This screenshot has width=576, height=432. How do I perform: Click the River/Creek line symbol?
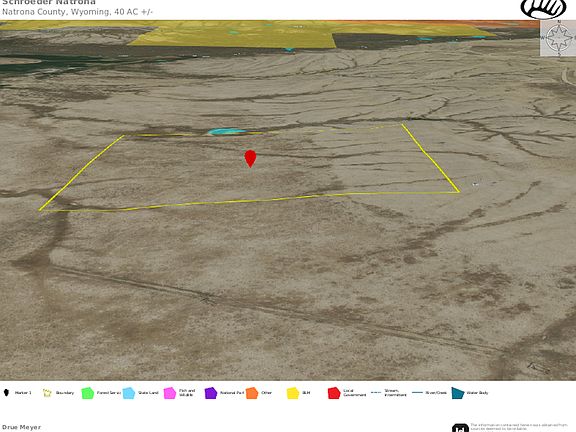coord(417,393)
